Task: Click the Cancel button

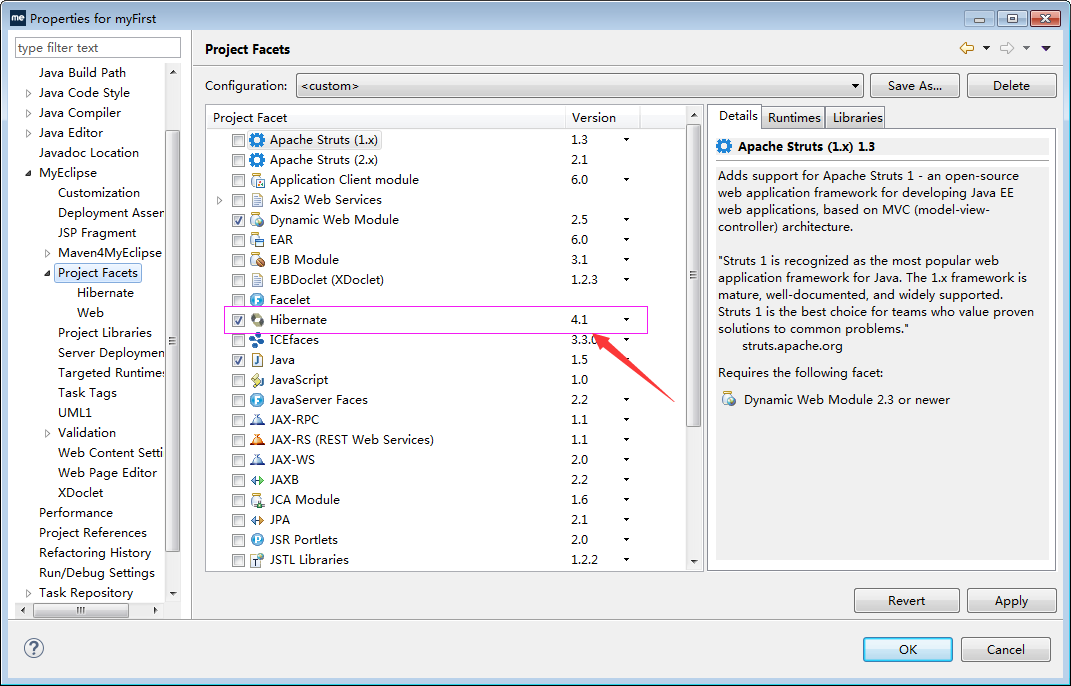Action: (1005, 650)
